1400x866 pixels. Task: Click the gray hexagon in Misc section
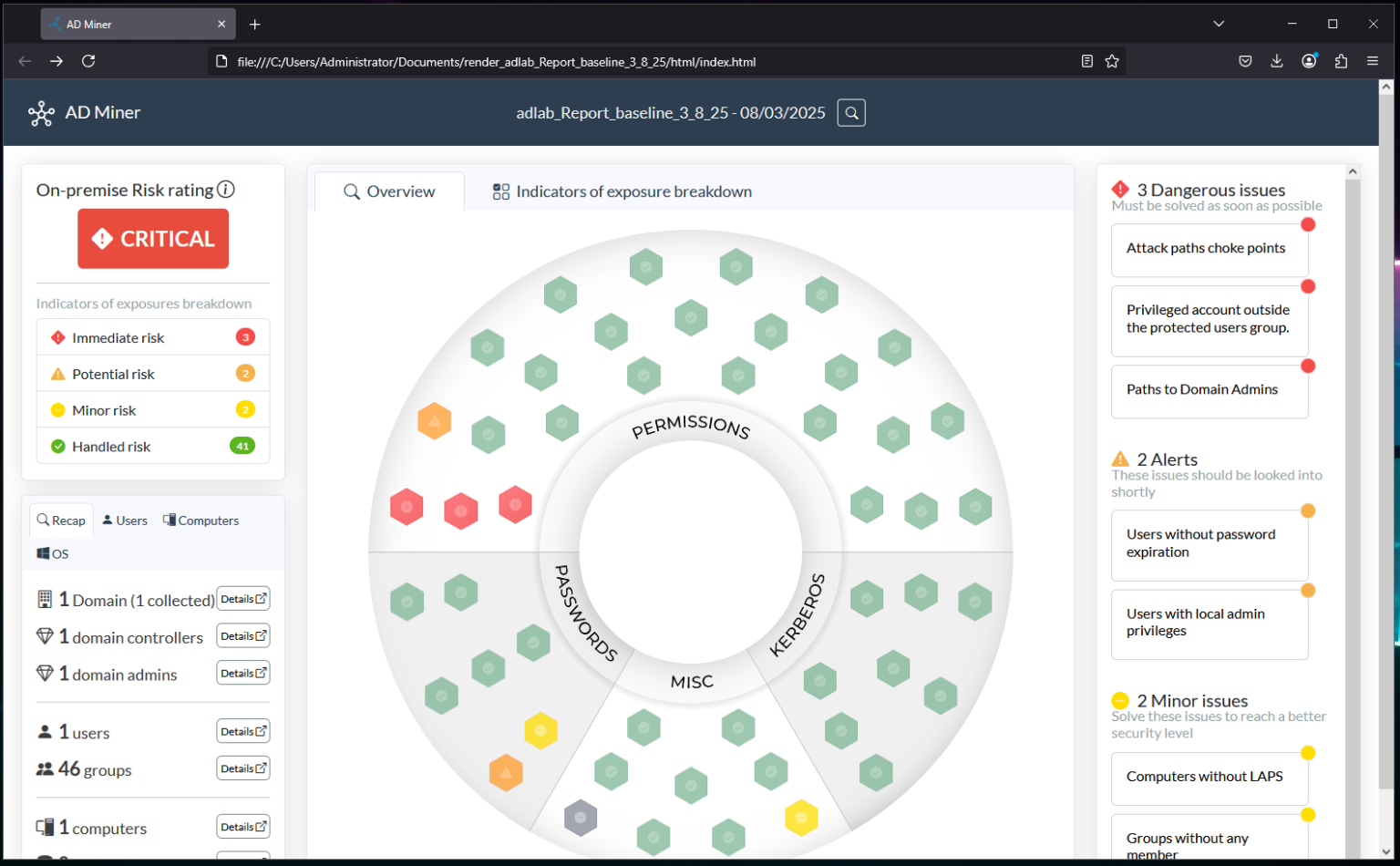[581, 818]
